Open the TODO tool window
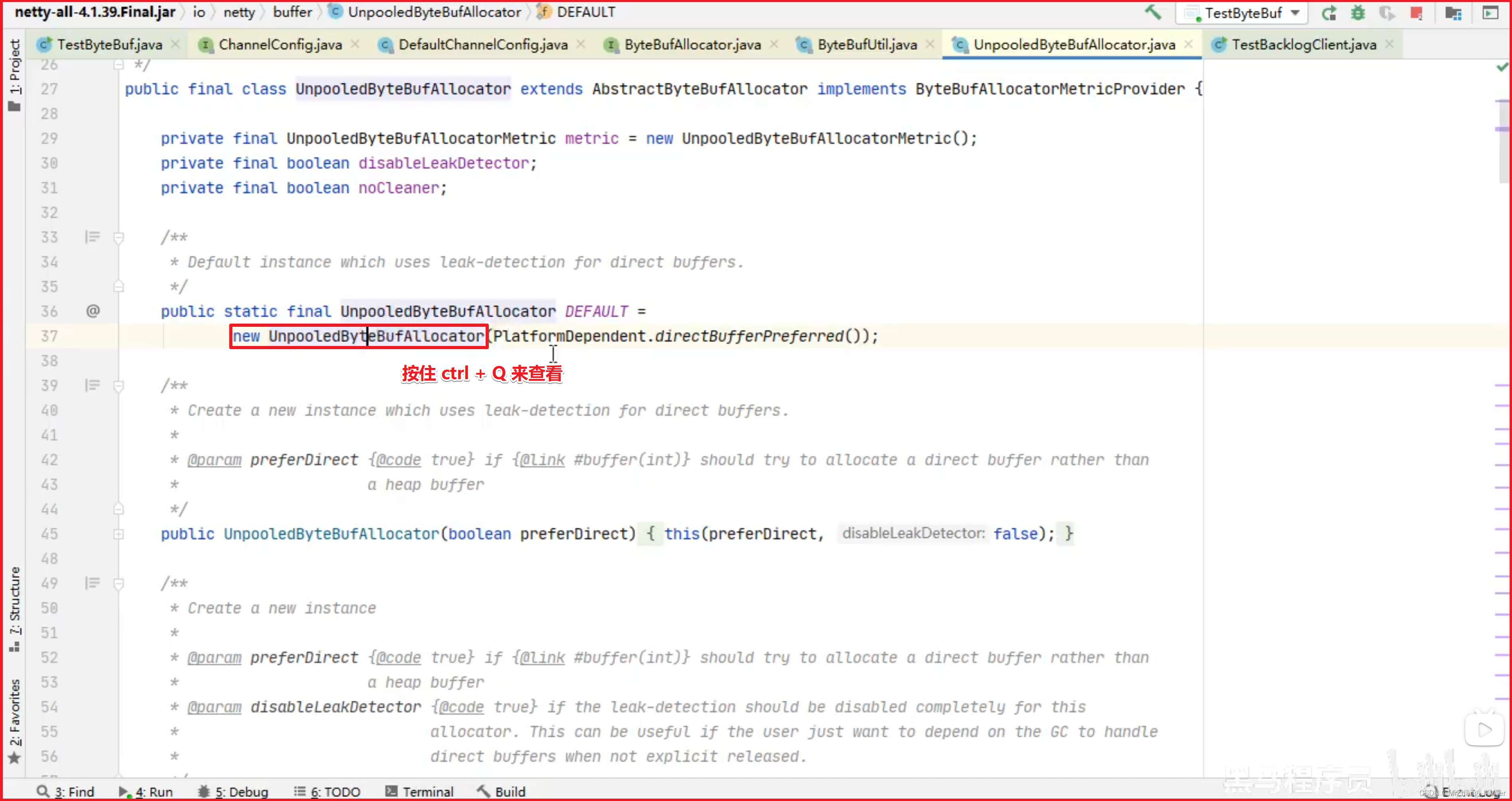 pos(327,791)
